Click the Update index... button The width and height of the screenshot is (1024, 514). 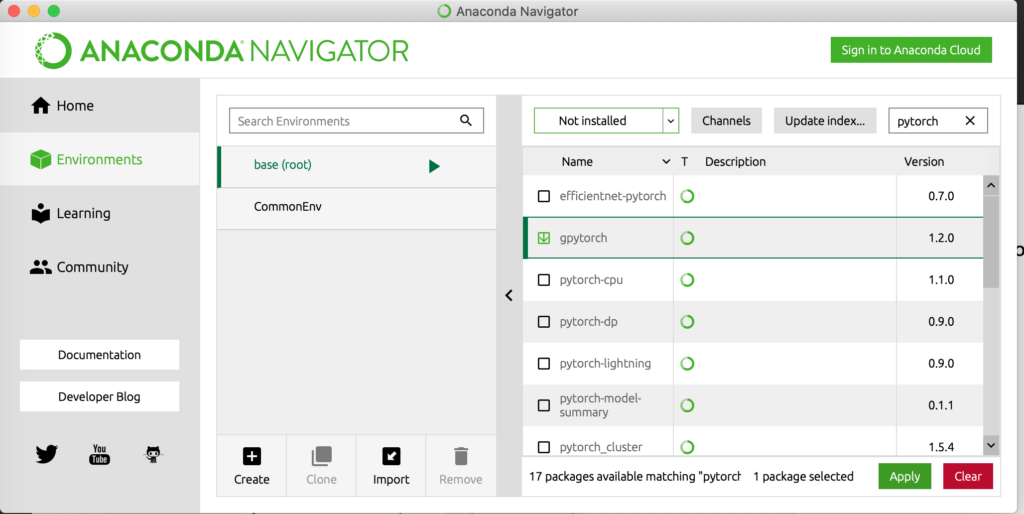tap(825, 121)
